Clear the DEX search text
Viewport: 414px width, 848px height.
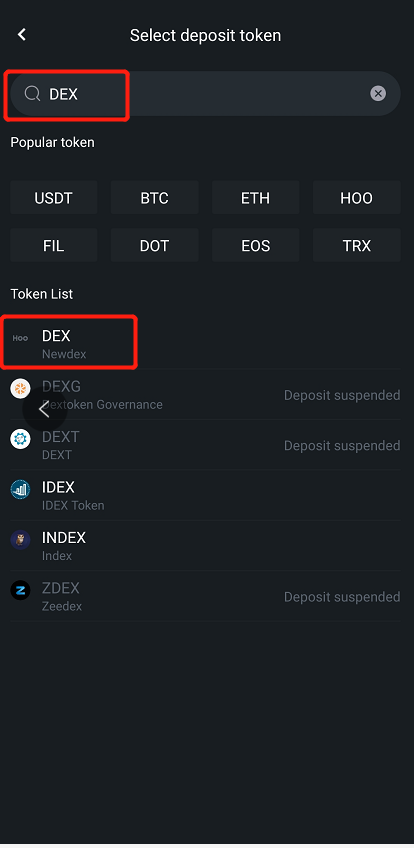point(378,94)
